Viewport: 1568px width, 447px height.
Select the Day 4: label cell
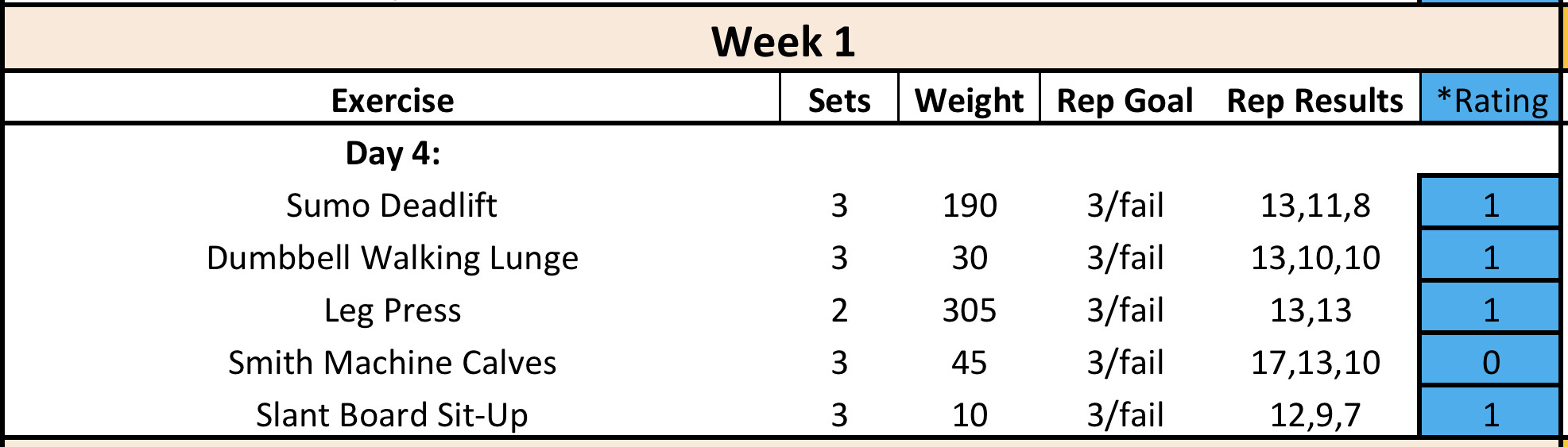(393, 153)
